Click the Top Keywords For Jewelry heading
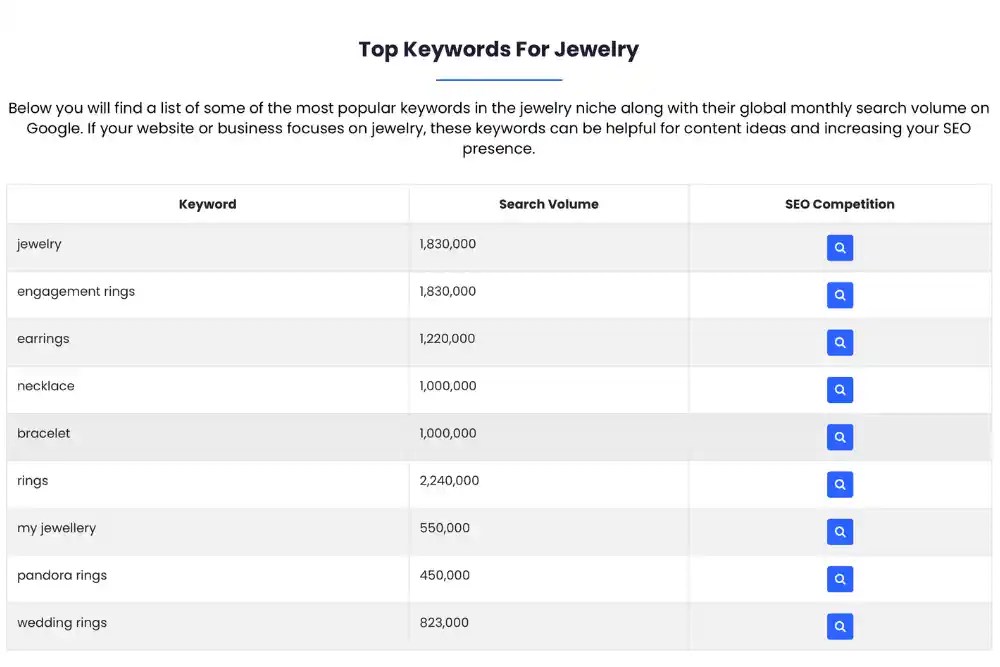 coord(498,49)
